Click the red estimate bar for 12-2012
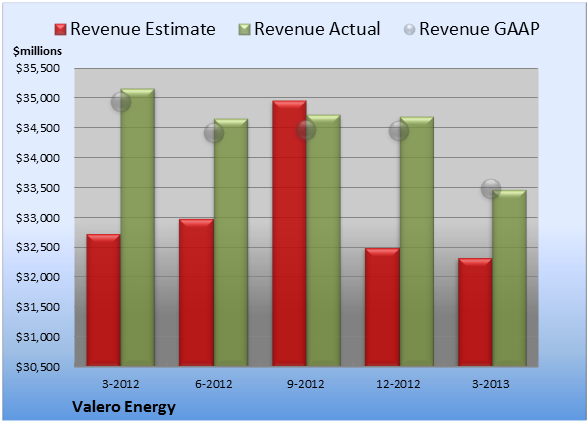 click(382, 307)
